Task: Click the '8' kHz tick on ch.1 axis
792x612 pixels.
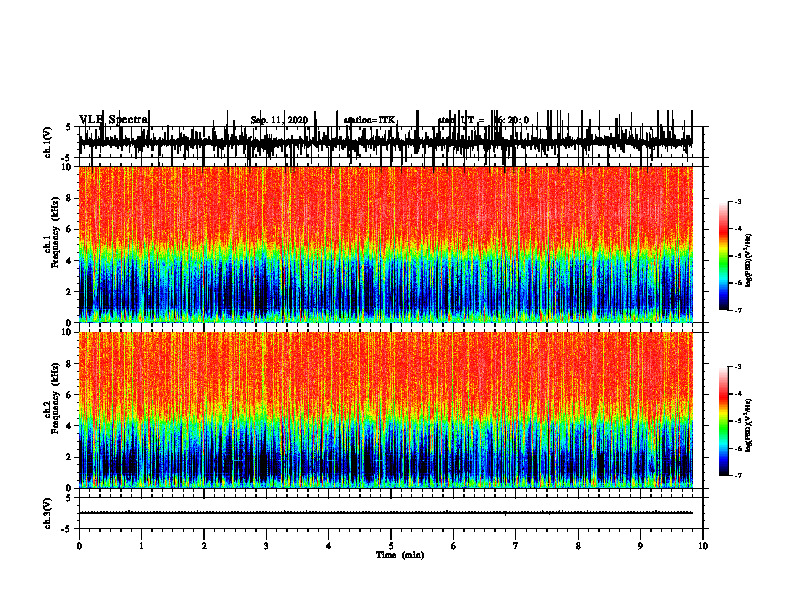Action: [70, 198]
